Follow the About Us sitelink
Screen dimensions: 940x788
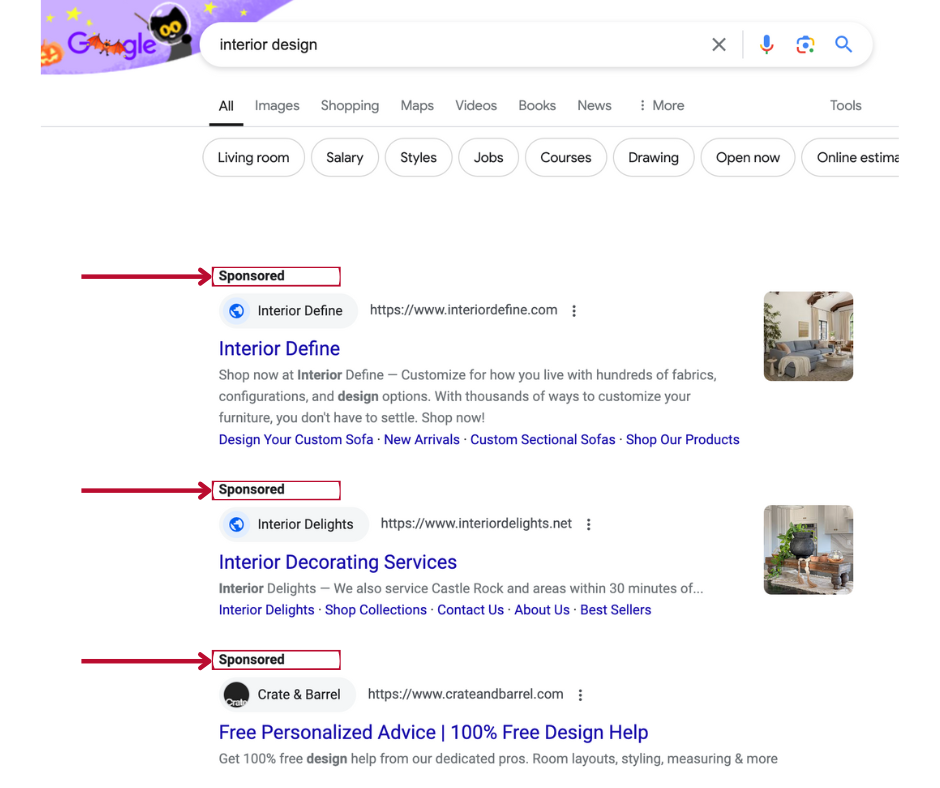542,610
